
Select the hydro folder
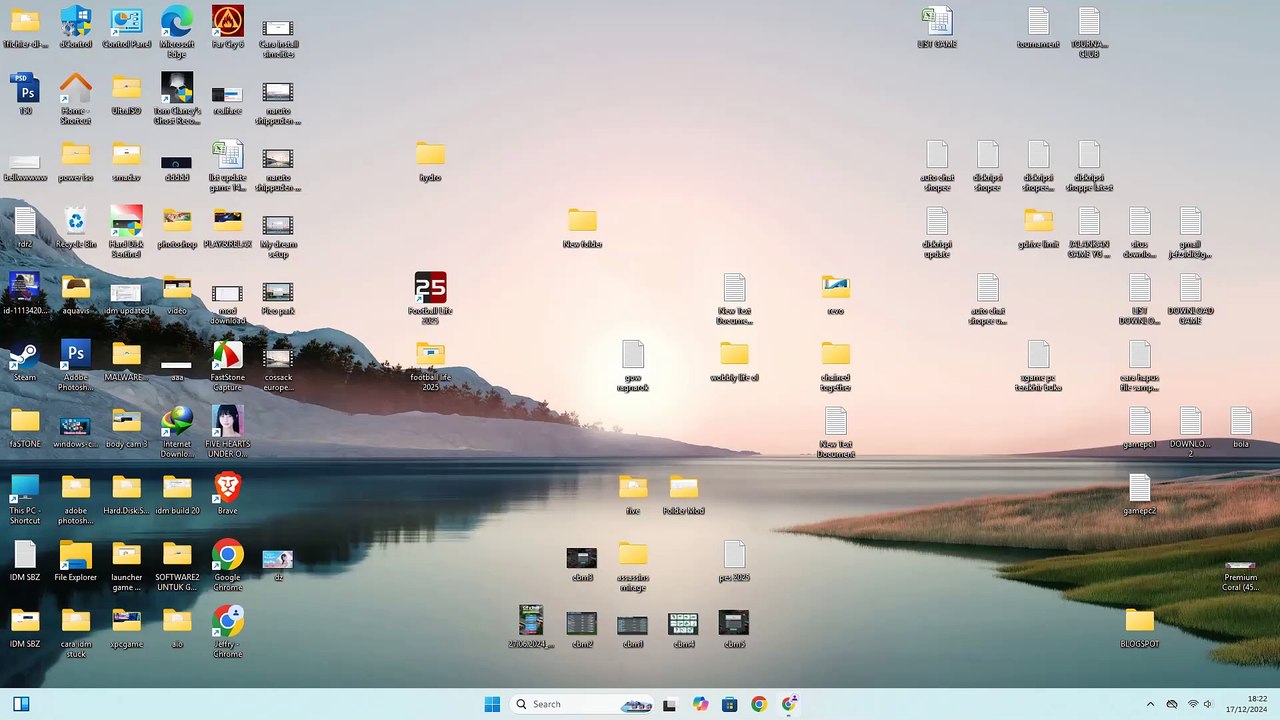tap(431, 160)
